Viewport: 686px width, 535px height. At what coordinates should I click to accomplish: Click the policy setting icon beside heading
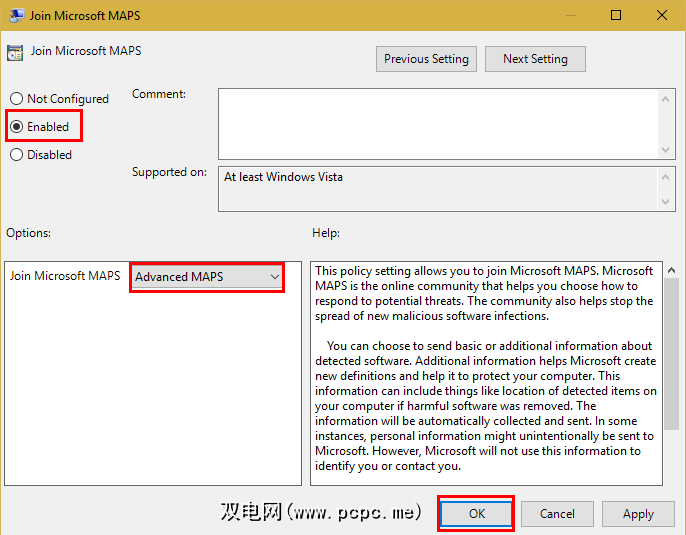[x=15, y=52]
